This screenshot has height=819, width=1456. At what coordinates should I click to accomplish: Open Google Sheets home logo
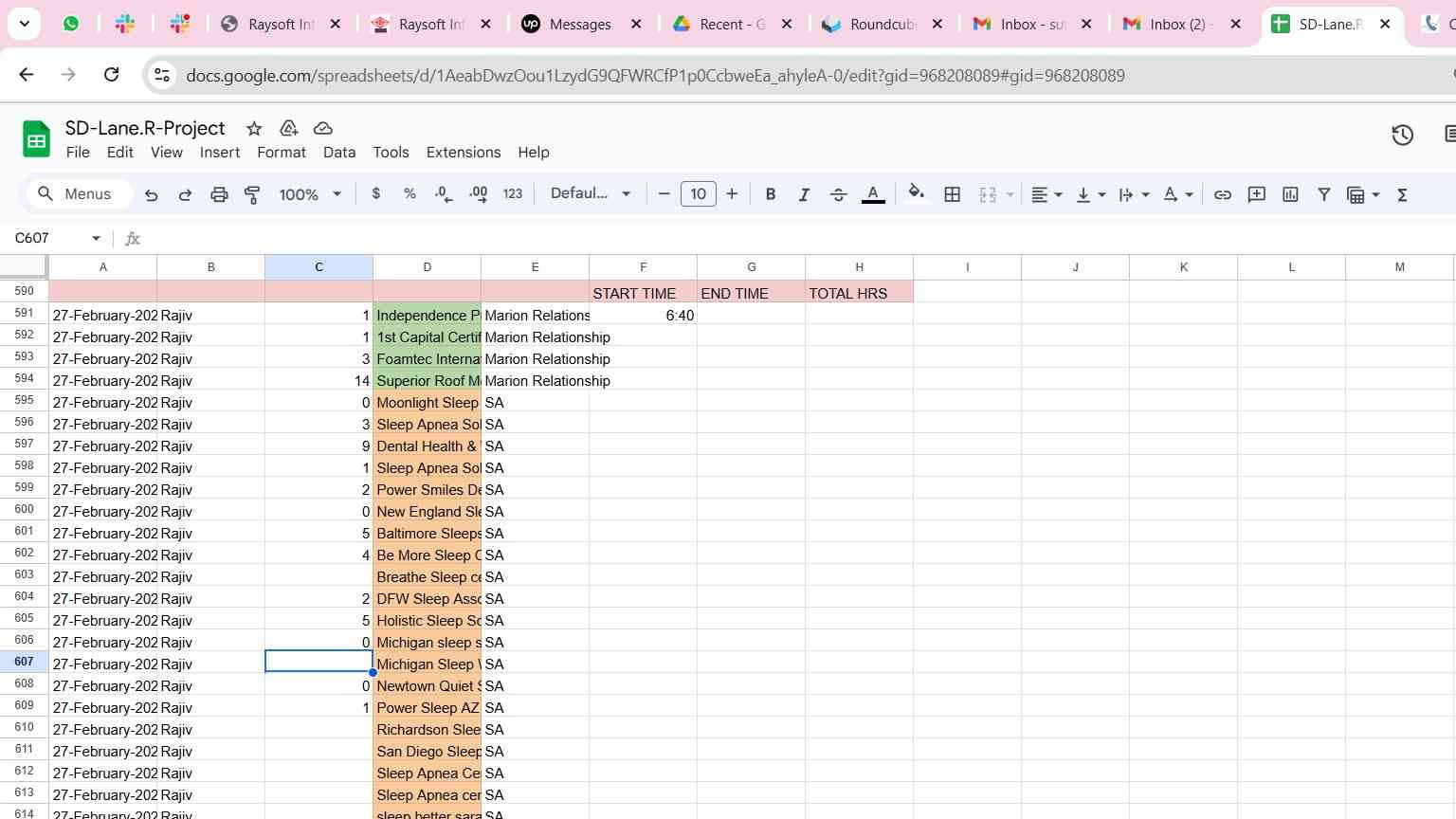click(36, 139)
